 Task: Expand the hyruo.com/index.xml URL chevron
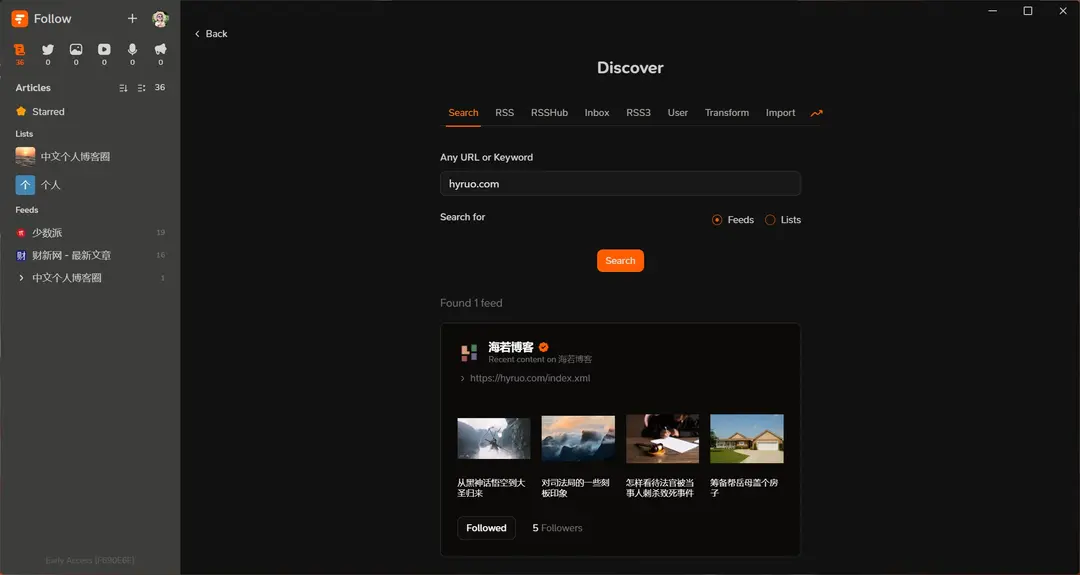pyautogui.click(x=462, y=379)
